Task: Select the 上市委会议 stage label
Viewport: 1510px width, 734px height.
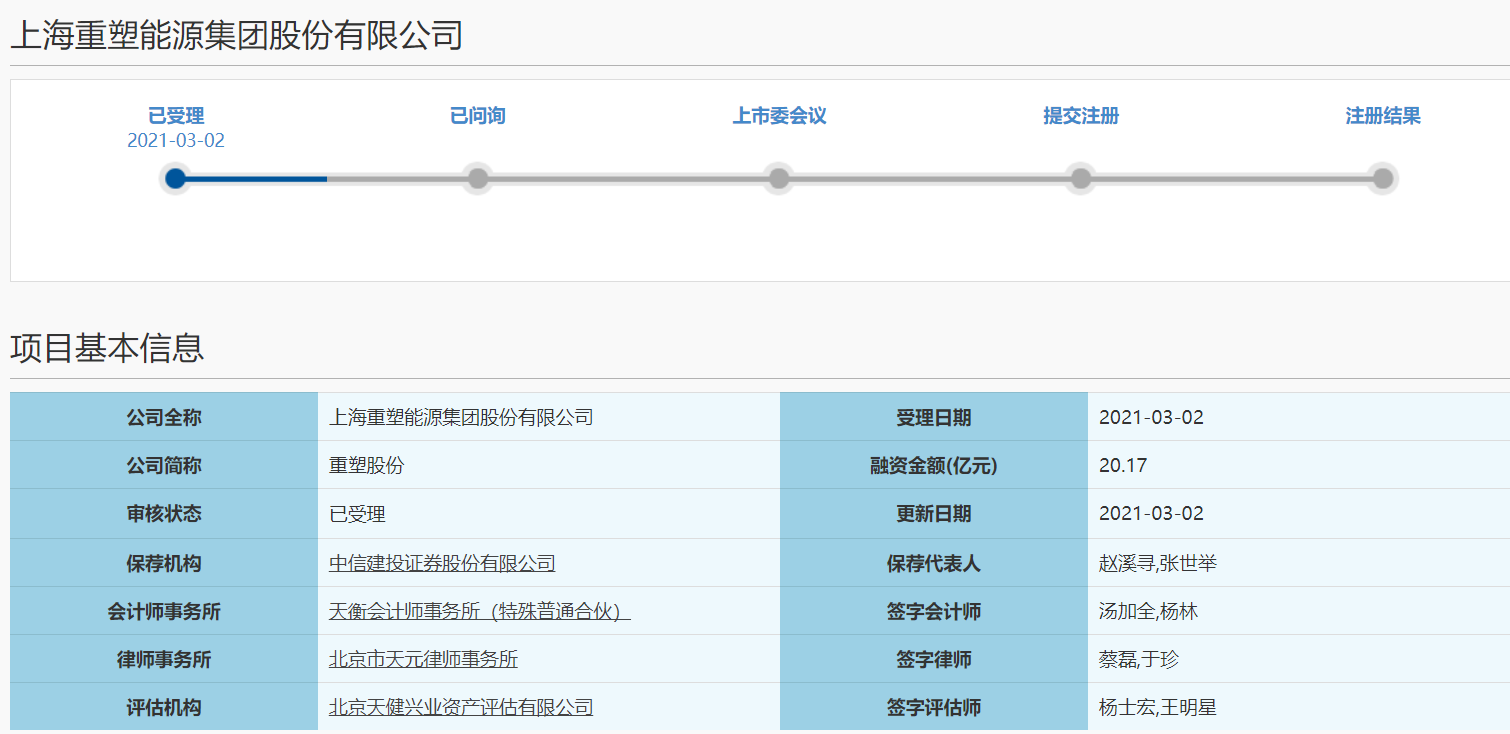Action: point(780,116)
